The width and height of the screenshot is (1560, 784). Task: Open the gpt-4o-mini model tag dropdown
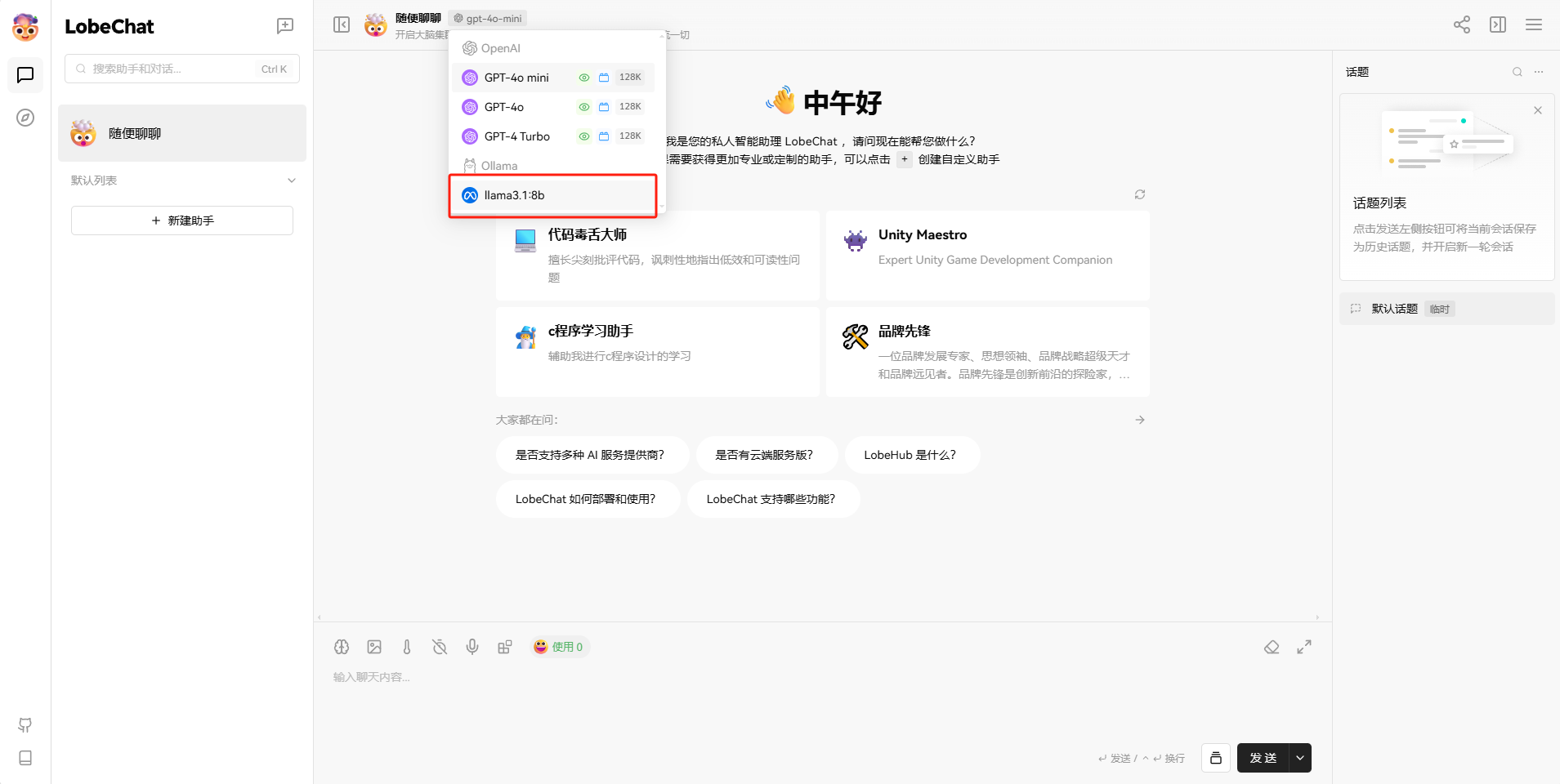coord(488,18)
